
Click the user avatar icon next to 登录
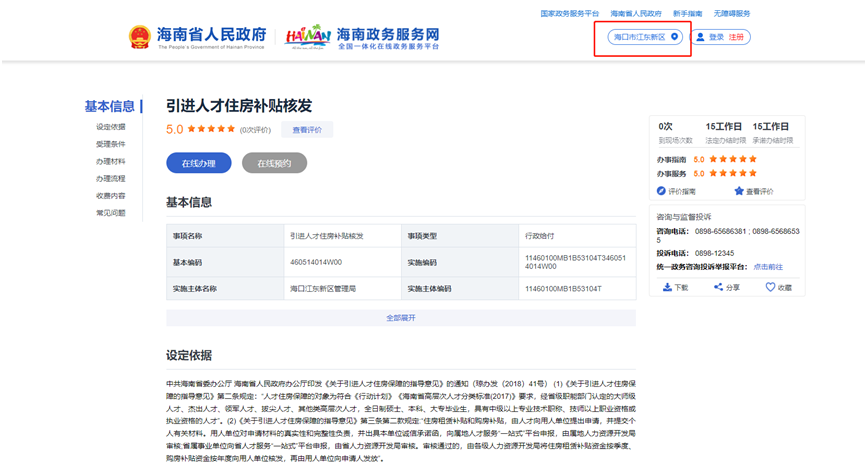pos(700,37)
